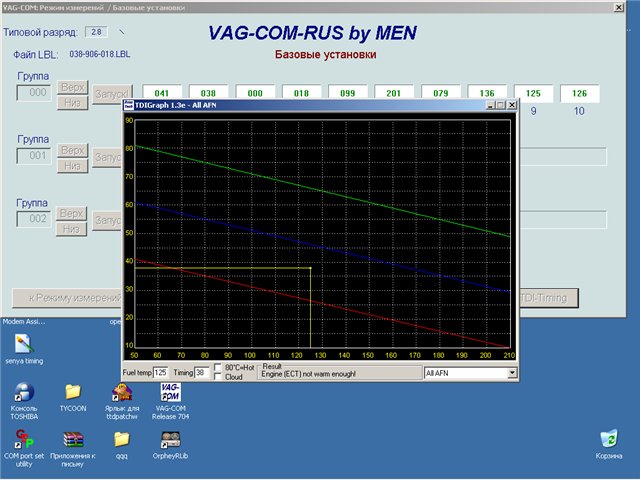Screen dimensions: 640x480
Task: Click the TDIGraph title bar icon
Action: click(128, 105)
